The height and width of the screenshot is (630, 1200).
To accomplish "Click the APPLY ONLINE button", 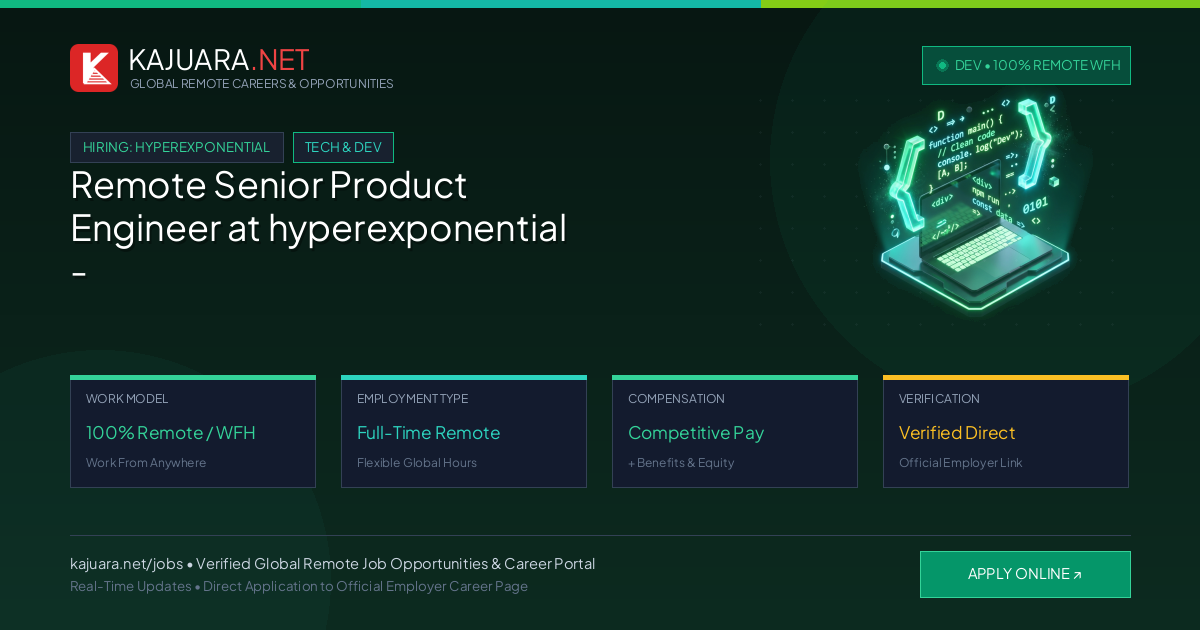I will point(1025,574).
